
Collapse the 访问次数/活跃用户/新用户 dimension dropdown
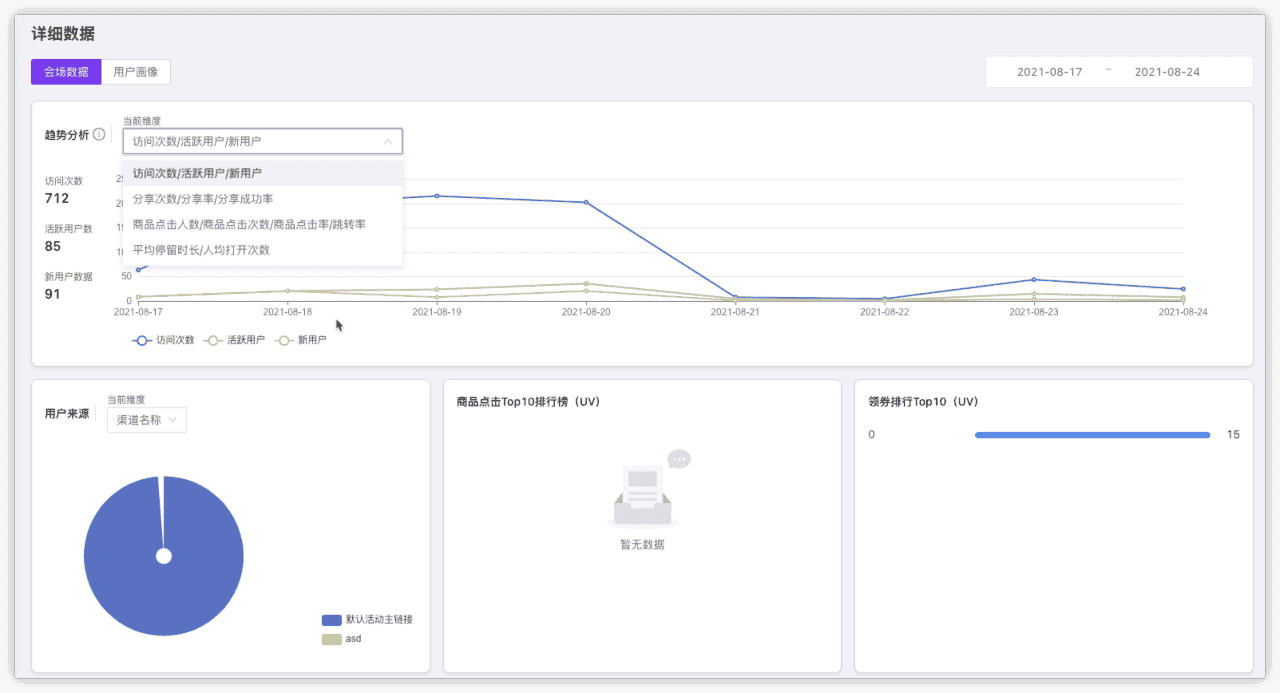[x=262, y=141]
